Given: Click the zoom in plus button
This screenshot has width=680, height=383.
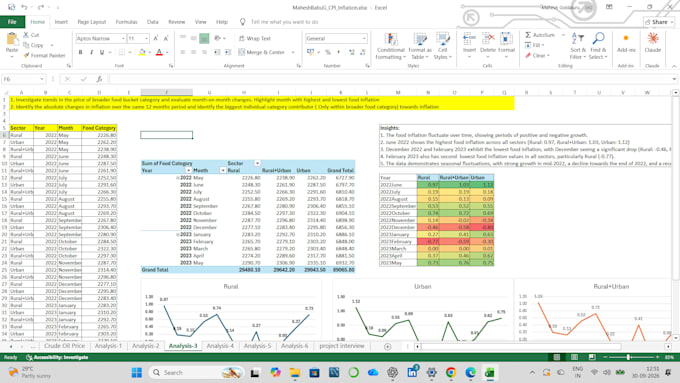Looking at the screenshot, I should tap(657, 357).
